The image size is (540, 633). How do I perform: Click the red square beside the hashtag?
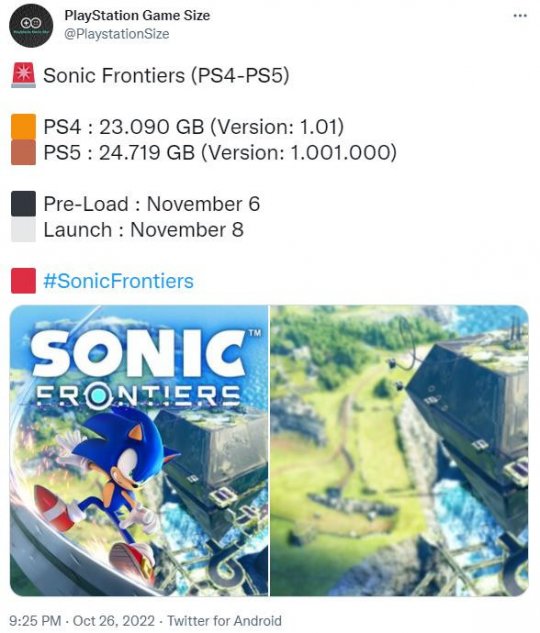coord(23,281)
